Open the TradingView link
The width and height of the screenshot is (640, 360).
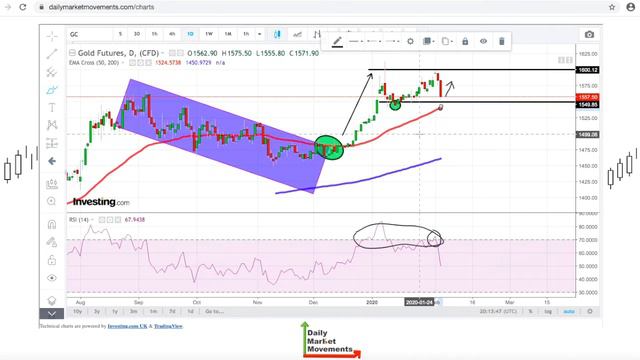[168, 326]
